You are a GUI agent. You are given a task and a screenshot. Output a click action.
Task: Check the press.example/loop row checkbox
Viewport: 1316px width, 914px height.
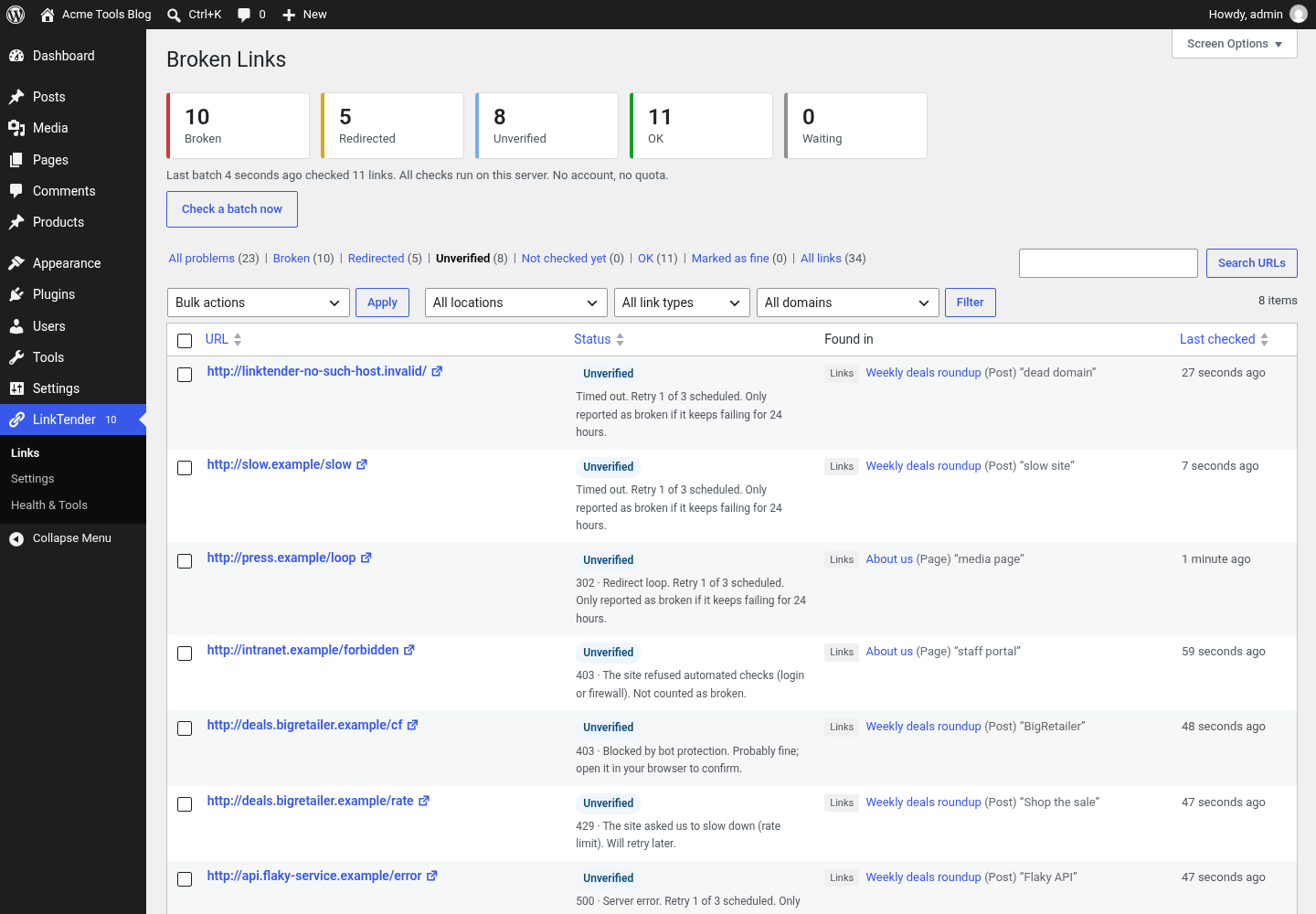click(x=185, y=561)
